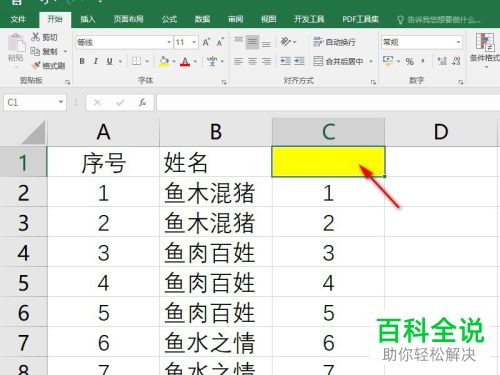Switch to the Page Layout tab (页面布局)
The height and width of the screenshot is (375, 500).
(128, 19)
